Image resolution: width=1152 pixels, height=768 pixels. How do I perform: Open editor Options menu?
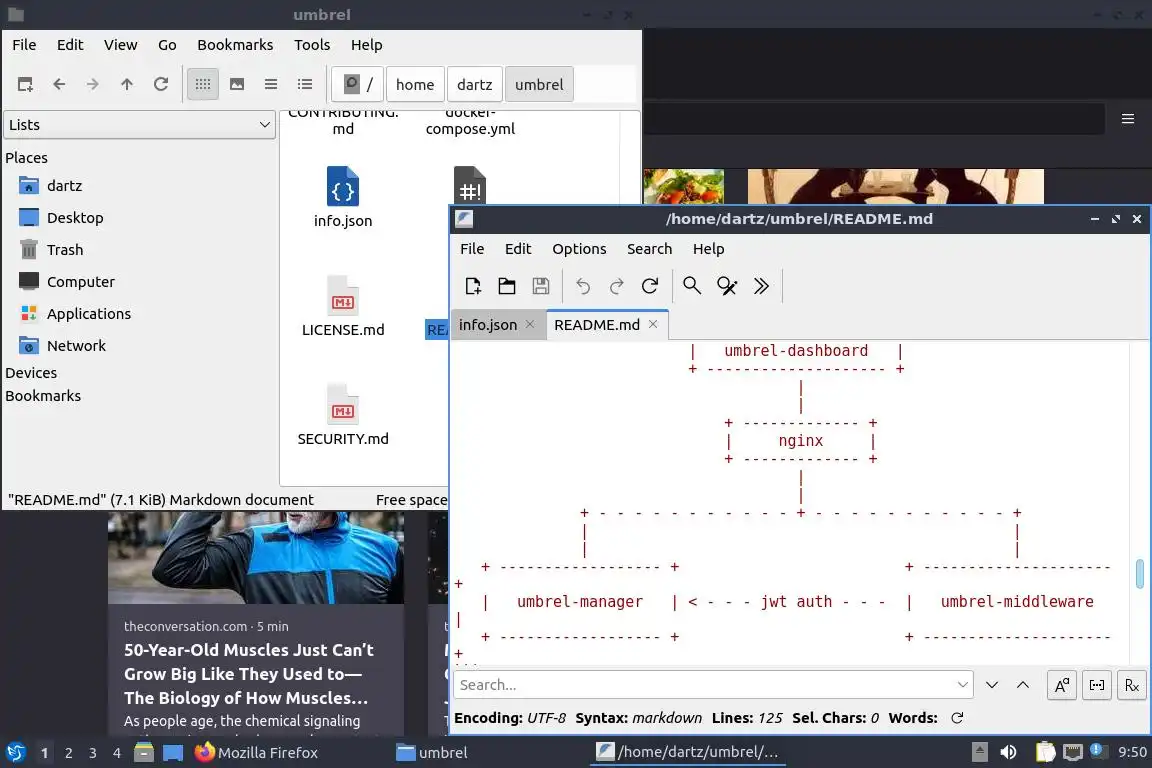(579, 249)
